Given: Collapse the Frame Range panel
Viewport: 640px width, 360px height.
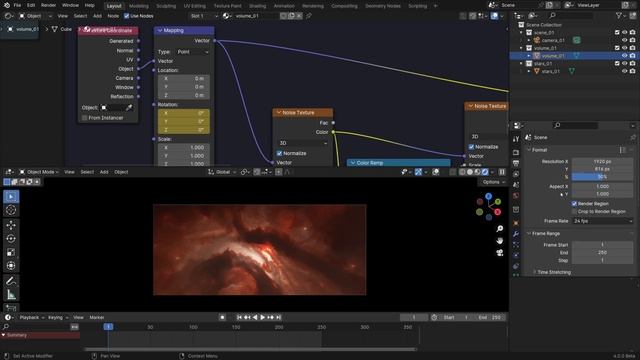Looking at the screenshot, I should pos(529,234).
